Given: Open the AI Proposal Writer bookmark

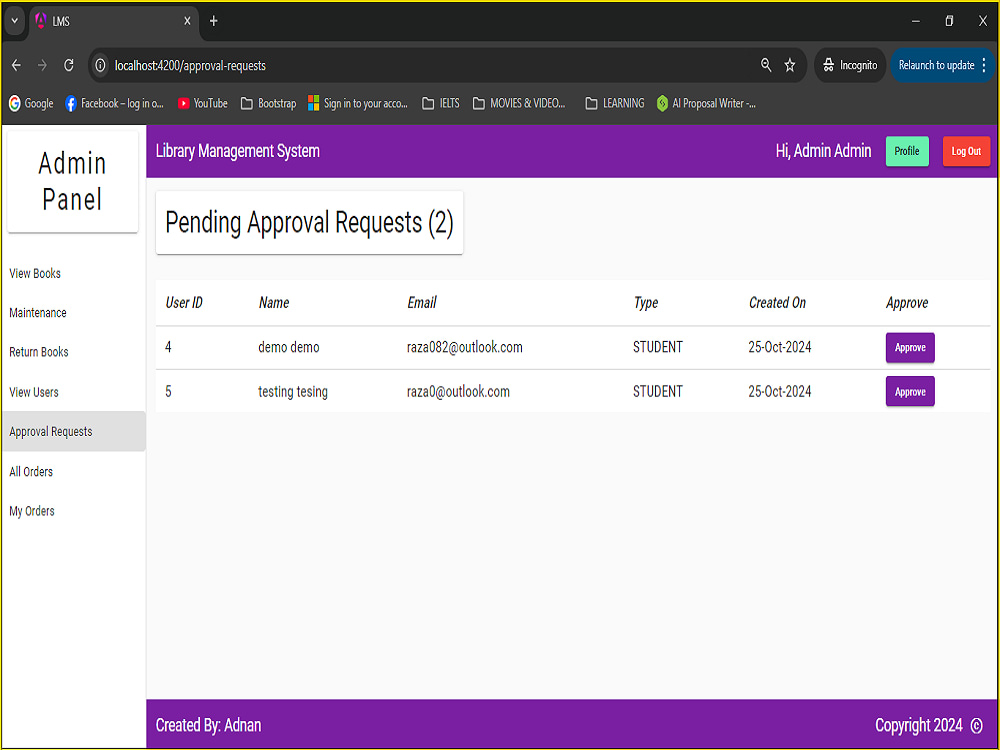Looking at the screenshot, I should click(x=706, y=103).
